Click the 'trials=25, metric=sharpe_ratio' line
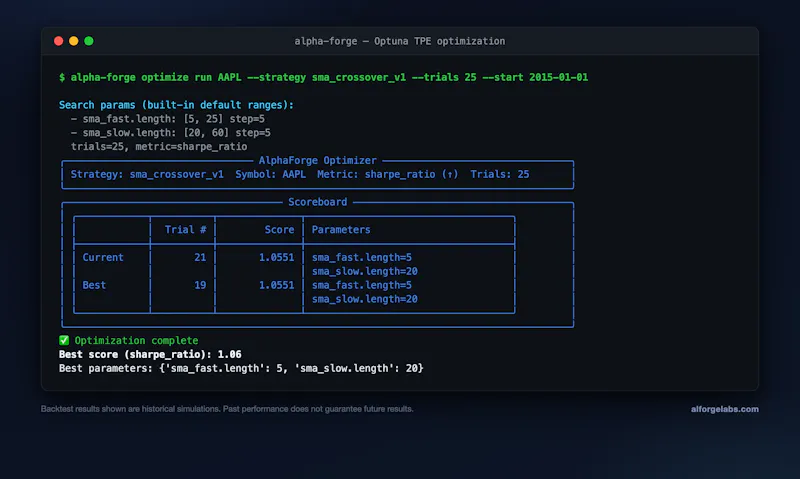The width and height of the screenshot is (800, 479). (x=159, y=146)
